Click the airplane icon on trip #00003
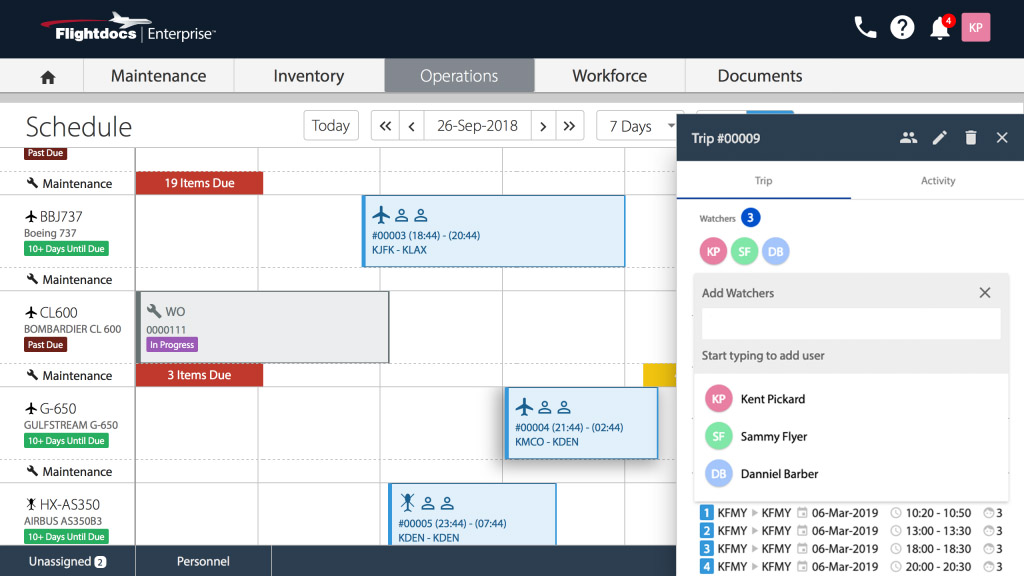This screenshot has width=1024, height=576. coord(380,213)
